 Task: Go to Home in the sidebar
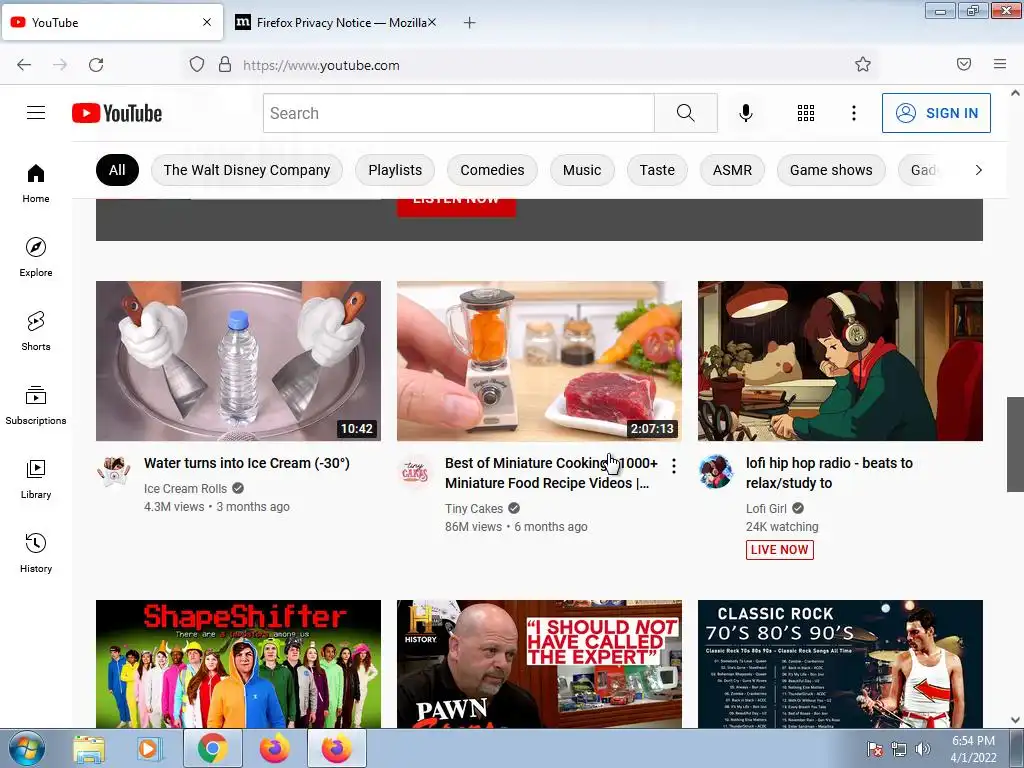click(36, 183)
